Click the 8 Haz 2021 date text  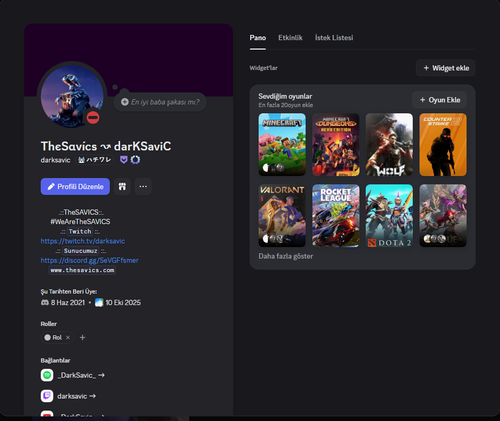[x=68, y=303]
